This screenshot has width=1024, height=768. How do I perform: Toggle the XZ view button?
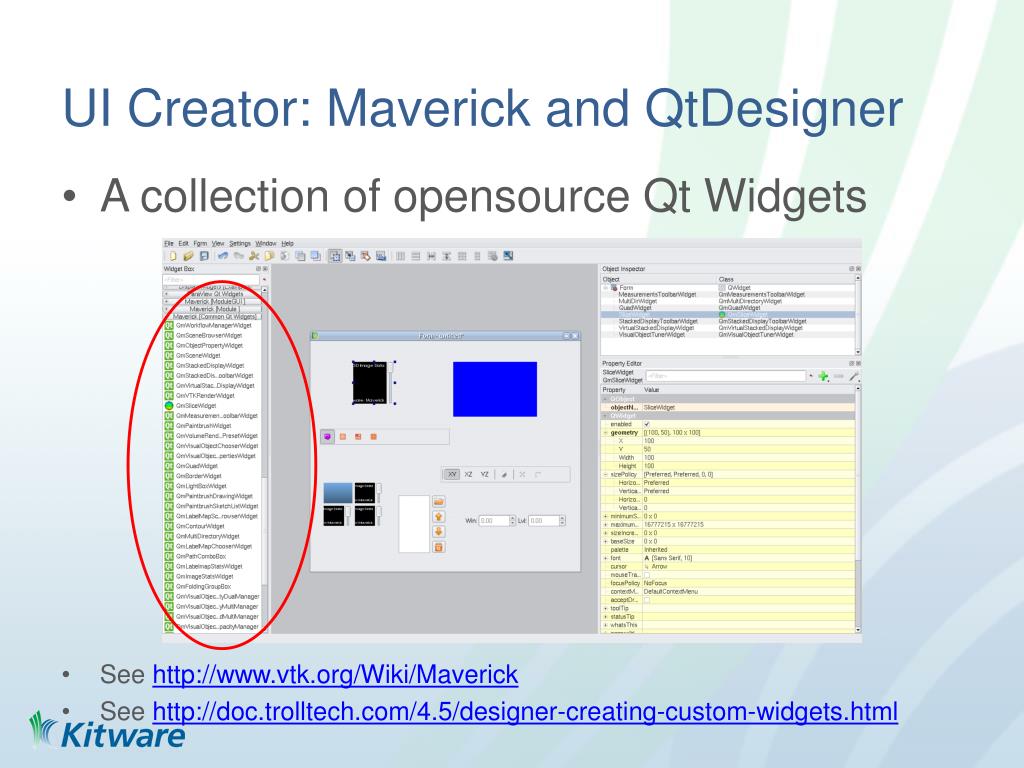pyautogui.click(x=468, y=474)
